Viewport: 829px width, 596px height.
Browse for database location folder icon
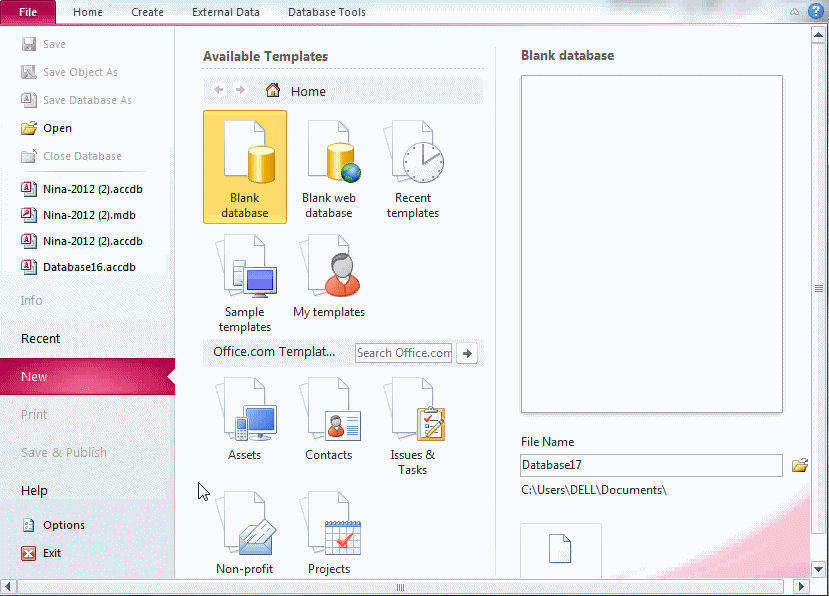tap(799, 465)
